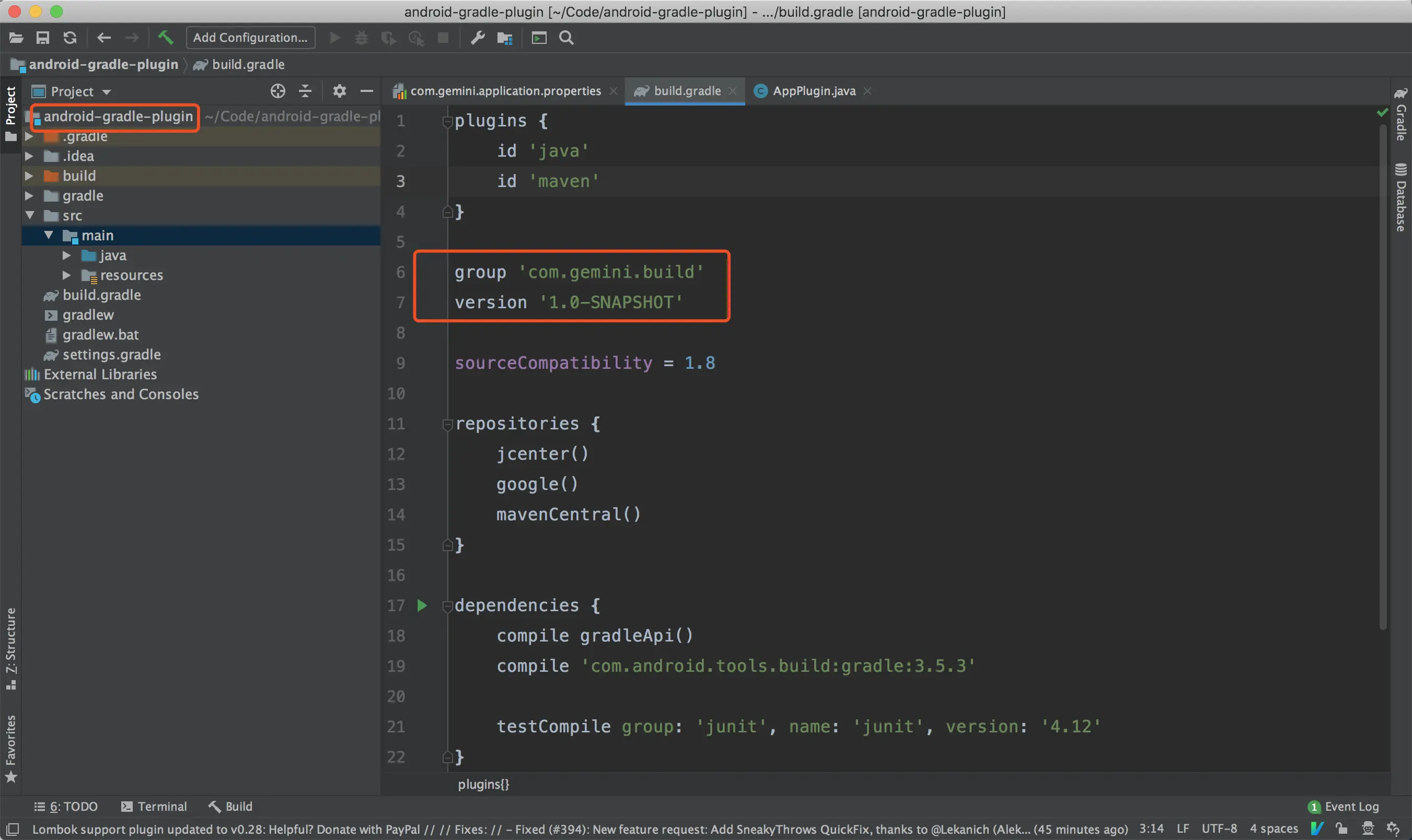Toggle the Database tool window sidebar

[x=1401, y=198]
